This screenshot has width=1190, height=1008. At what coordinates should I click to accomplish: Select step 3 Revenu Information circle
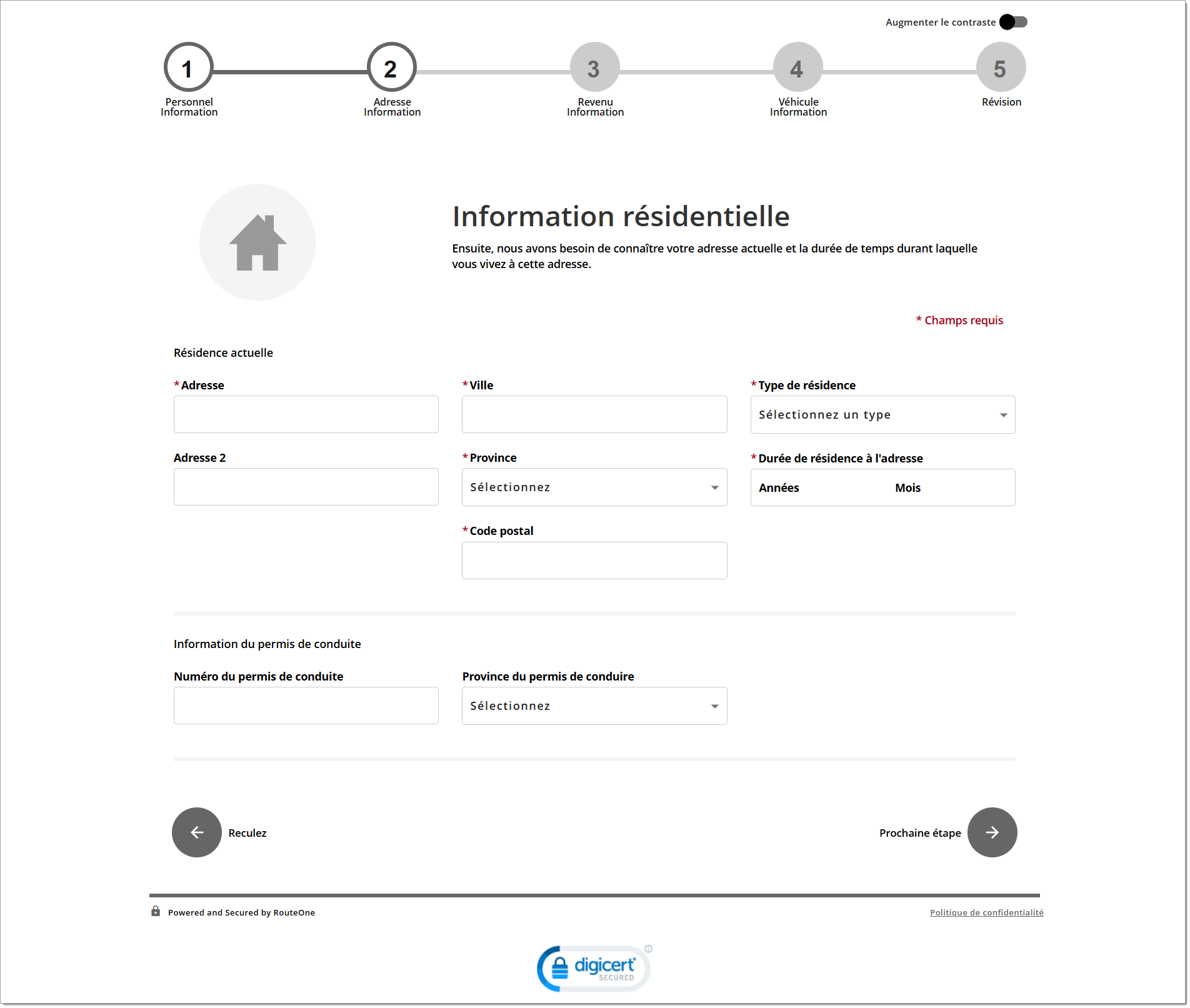594,67
